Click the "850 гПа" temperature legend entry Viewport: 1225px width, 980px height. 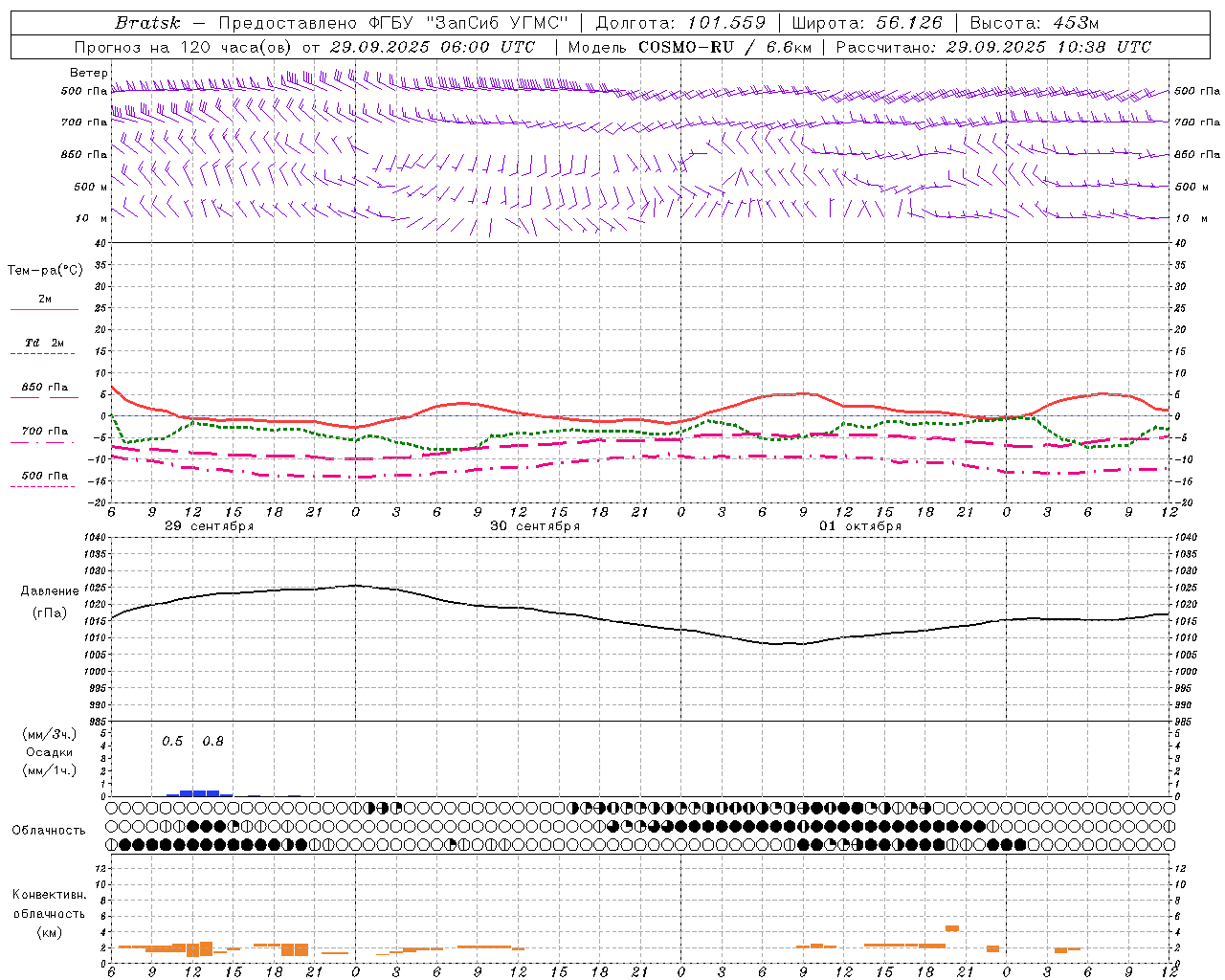click(x=44, y=388)
